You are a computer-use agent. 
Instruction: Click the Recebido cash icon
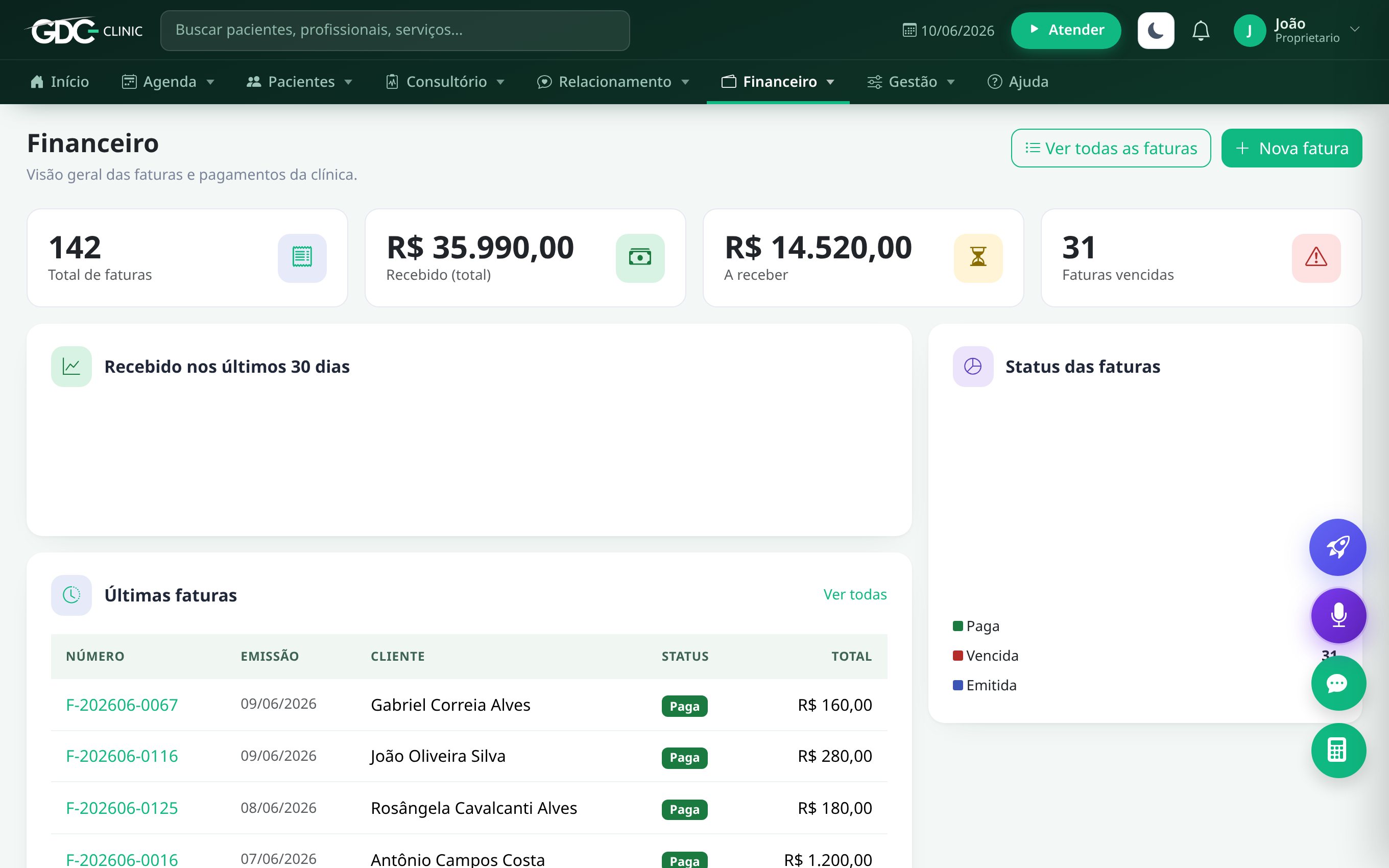pos(640,258)
